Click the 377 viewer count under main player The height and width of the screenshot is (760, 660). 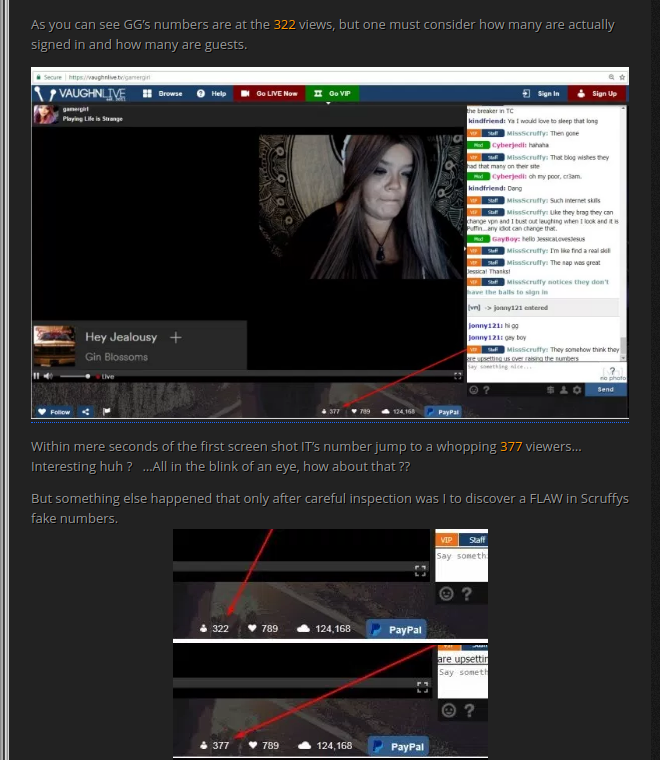coord(331,412)
